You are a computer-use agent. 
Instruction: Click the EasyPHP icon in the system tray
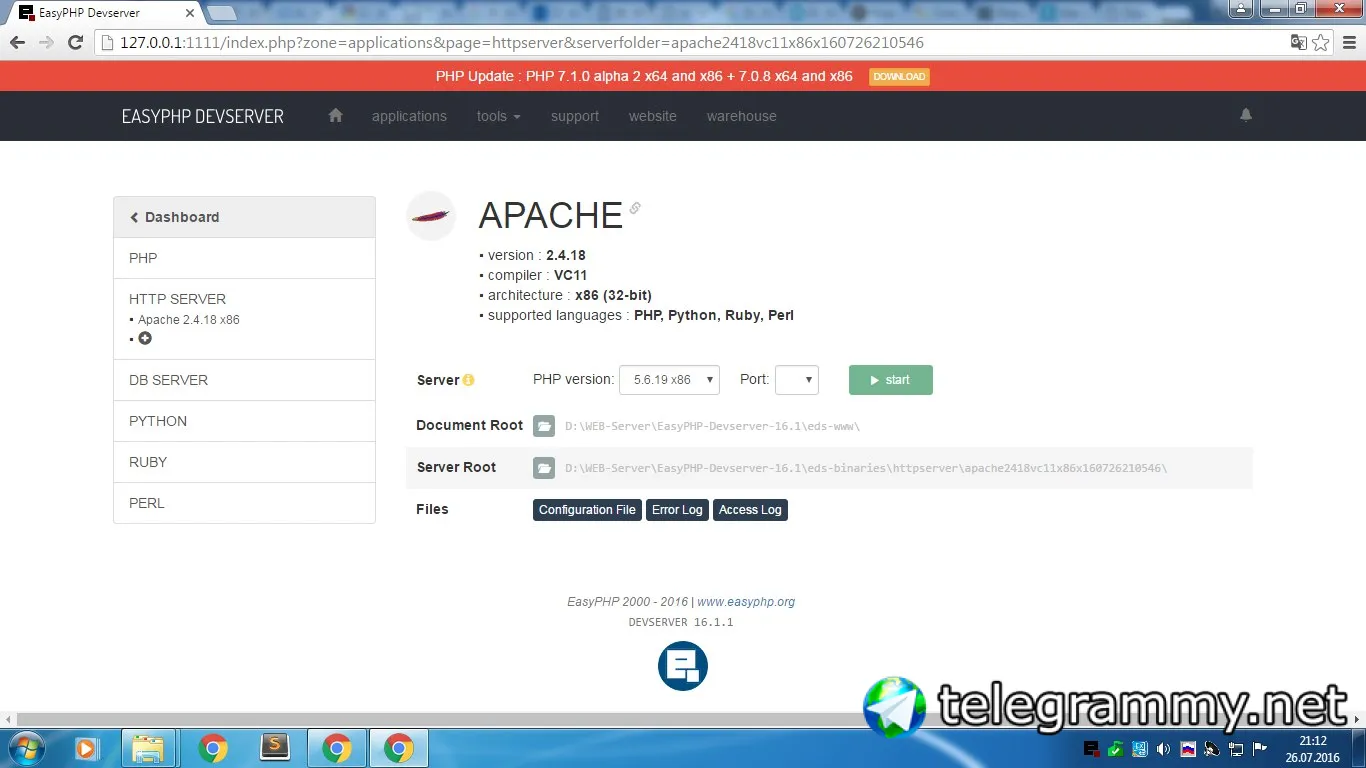[x=1092, y=749]
